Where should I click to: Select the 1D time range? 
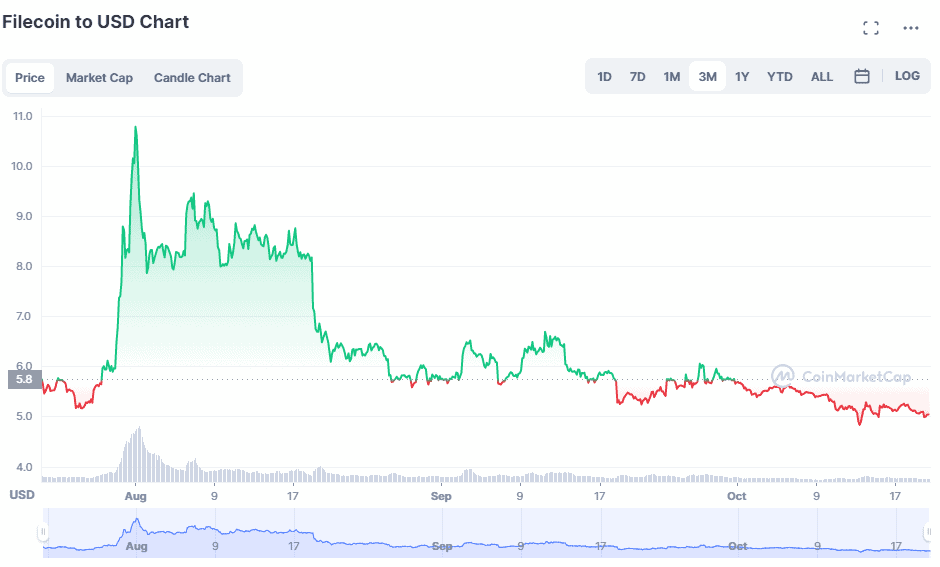tap(604, 77)
